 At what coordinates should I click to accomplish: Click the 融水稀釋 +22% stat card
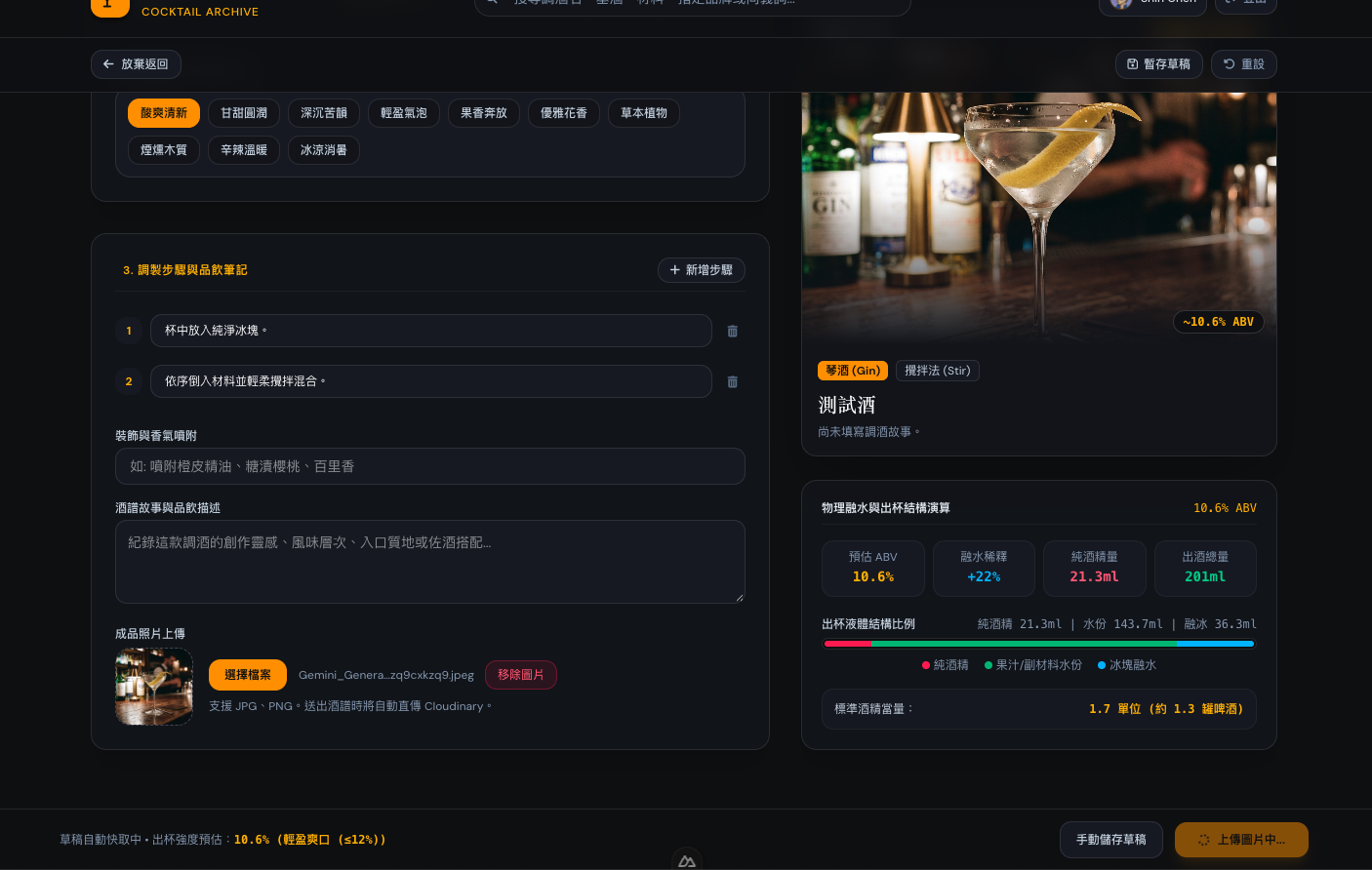[x=984, y=568]
